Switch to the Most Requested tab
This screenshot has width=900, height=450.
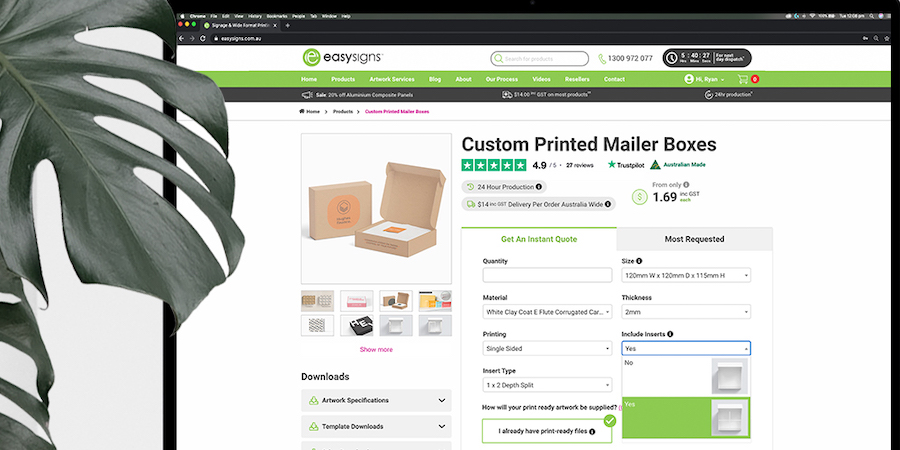[695, 239]
